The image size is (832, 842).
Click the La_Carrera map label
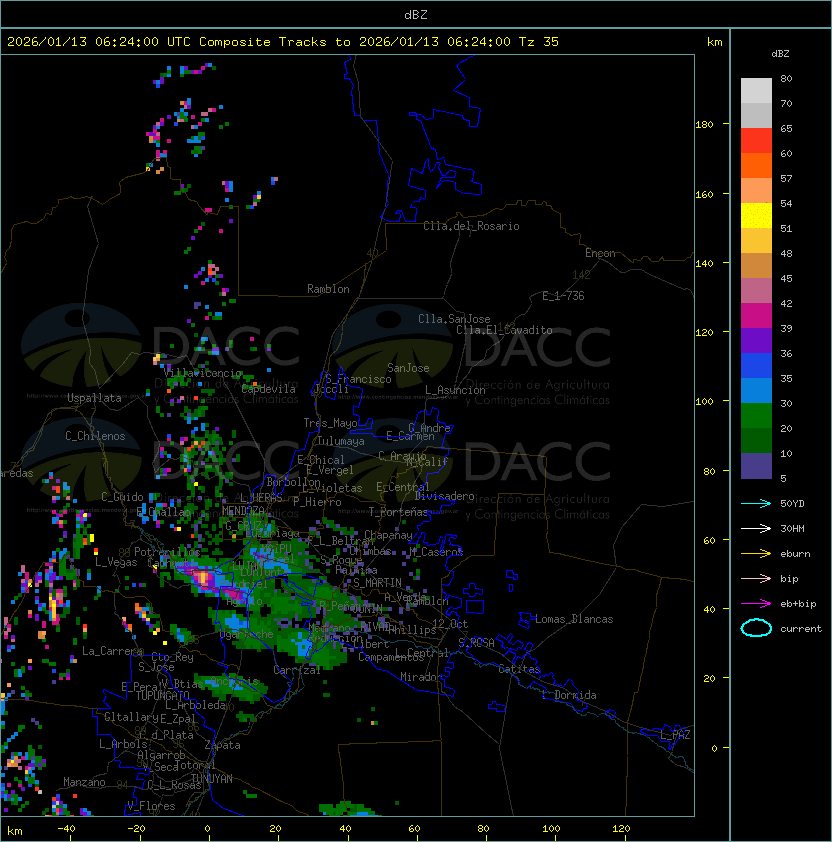112,651
